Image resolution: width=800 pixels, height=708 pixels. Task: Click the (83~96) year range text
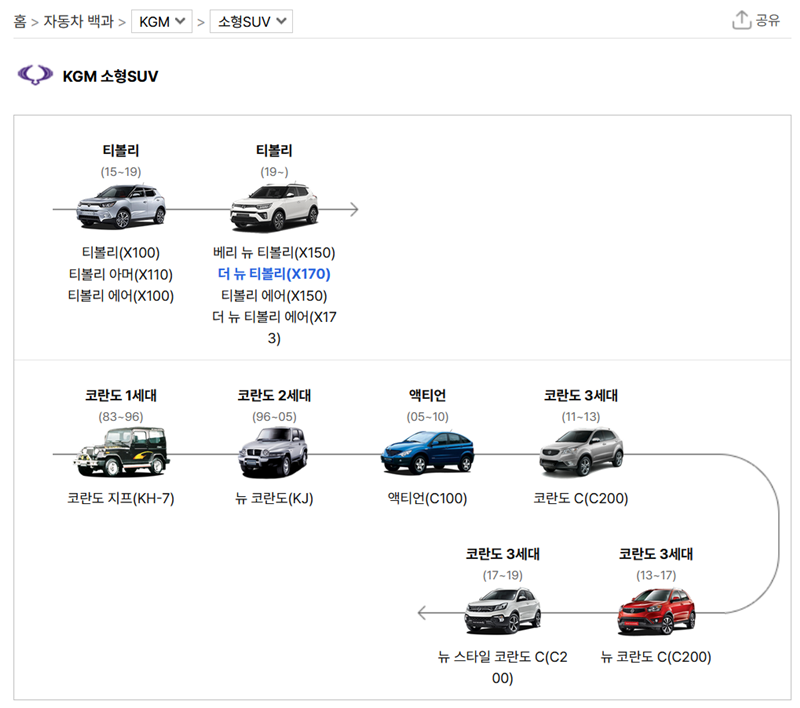click(x=121, y=417)
